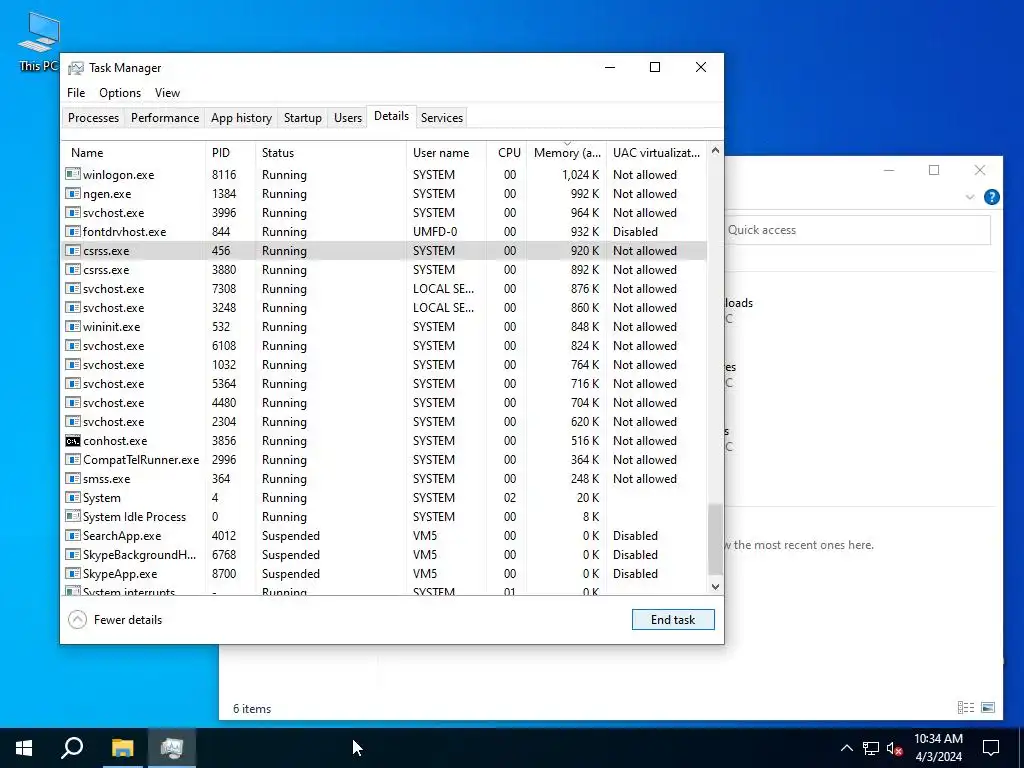Switch to the Startup tab

[x=302, y=118]
